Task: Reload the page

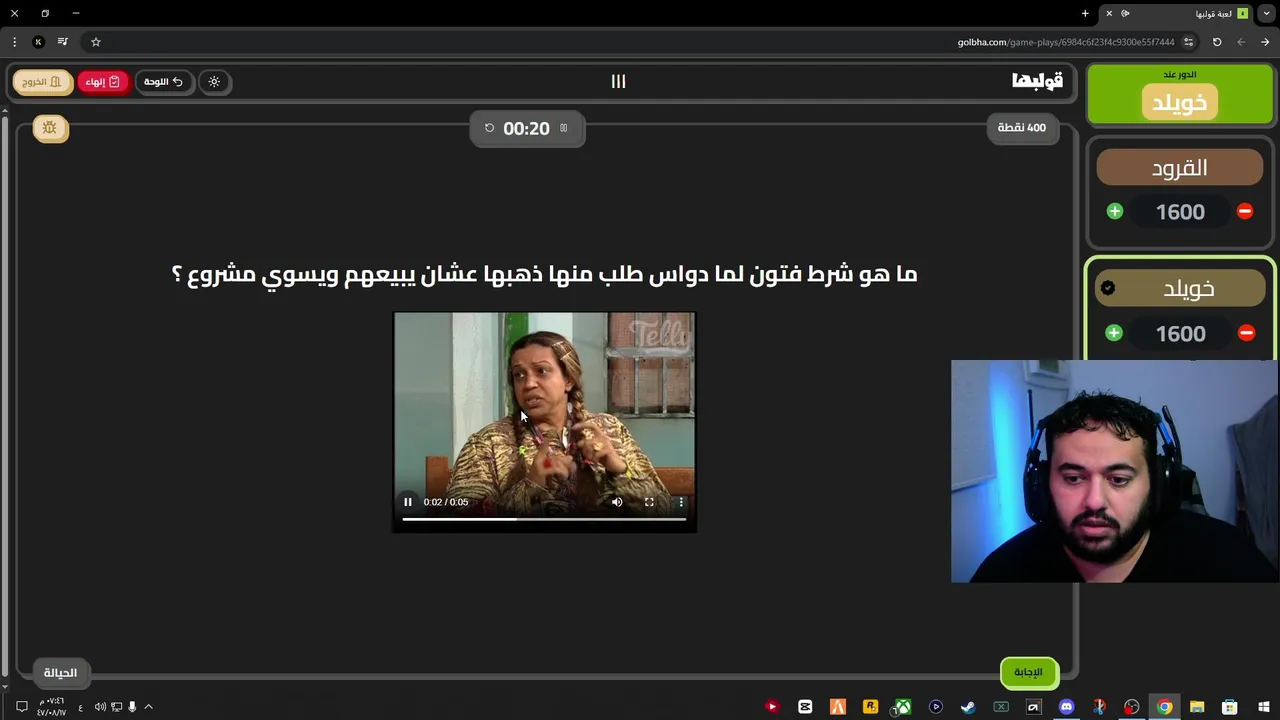Action: (x=1217, y=42)
